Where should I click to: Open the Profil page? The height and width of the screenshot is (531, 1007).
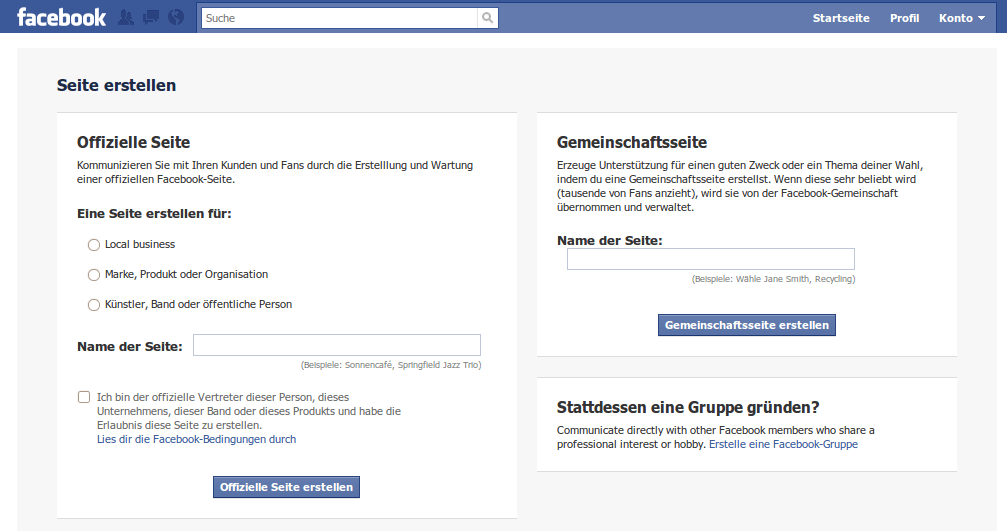(904, 18)
